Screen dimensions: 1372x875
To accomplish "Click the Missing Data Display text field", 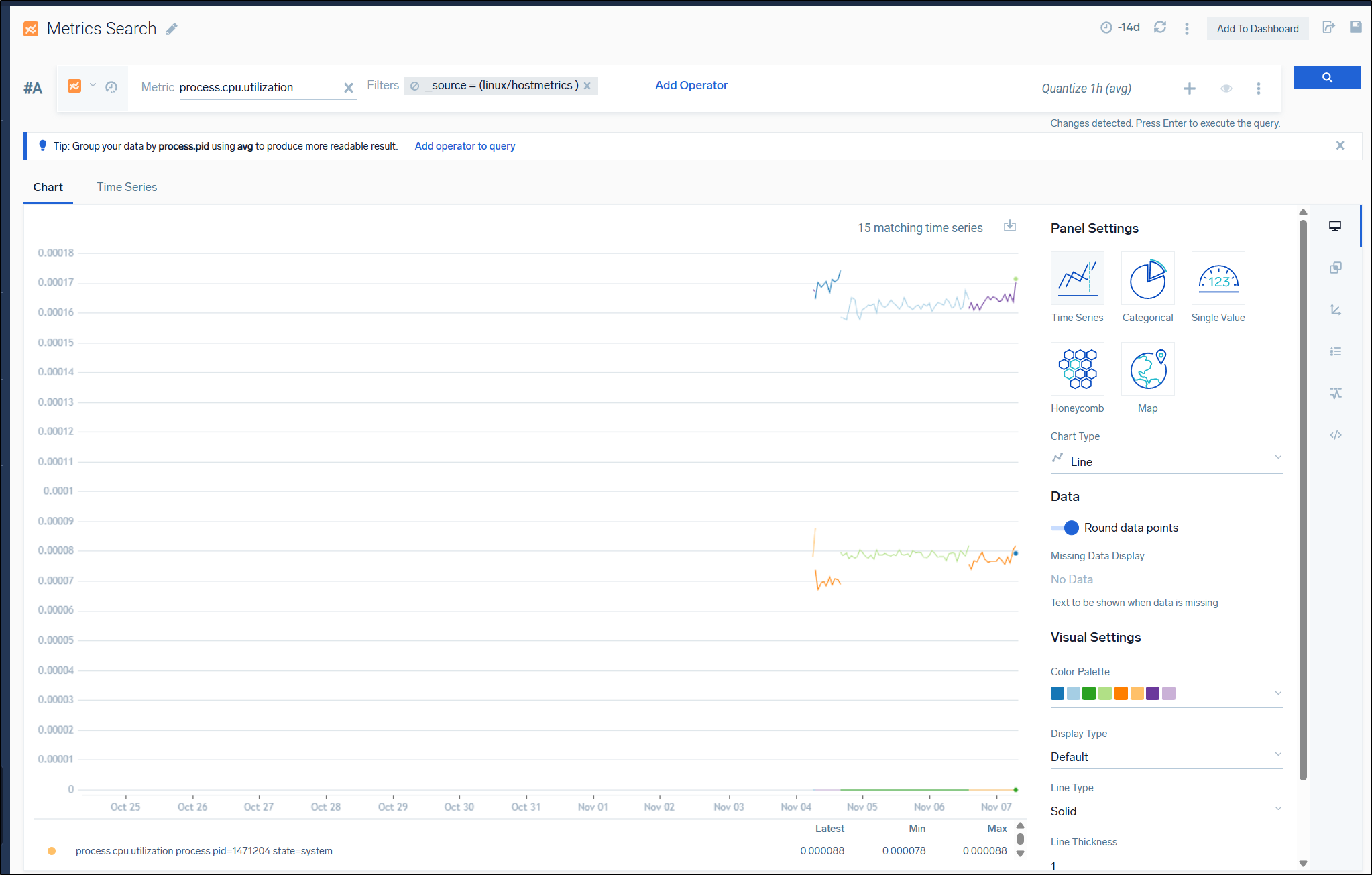I will click(1166, 579).
